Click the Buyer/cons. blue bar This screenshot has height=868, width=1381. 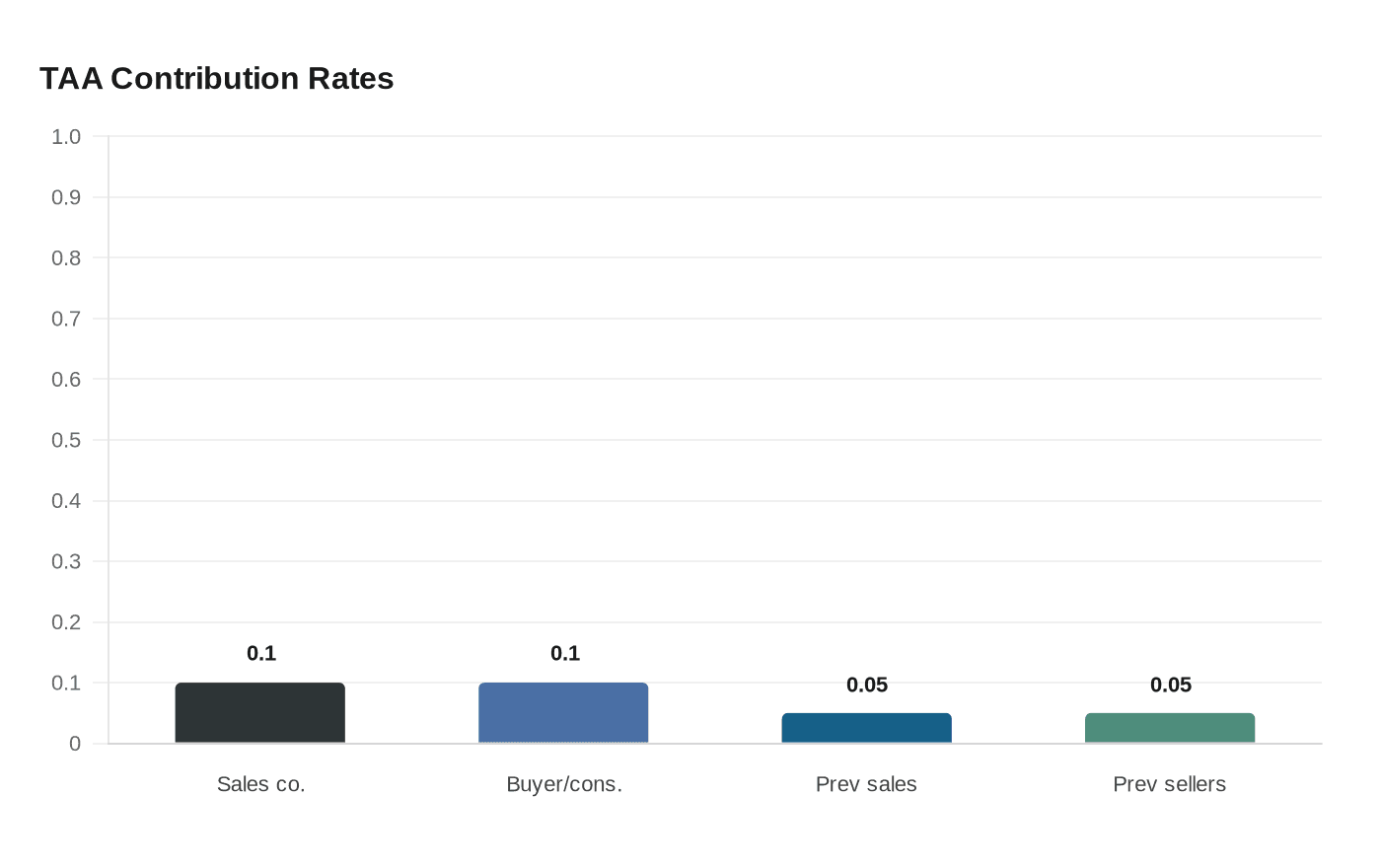click(563, 713)
